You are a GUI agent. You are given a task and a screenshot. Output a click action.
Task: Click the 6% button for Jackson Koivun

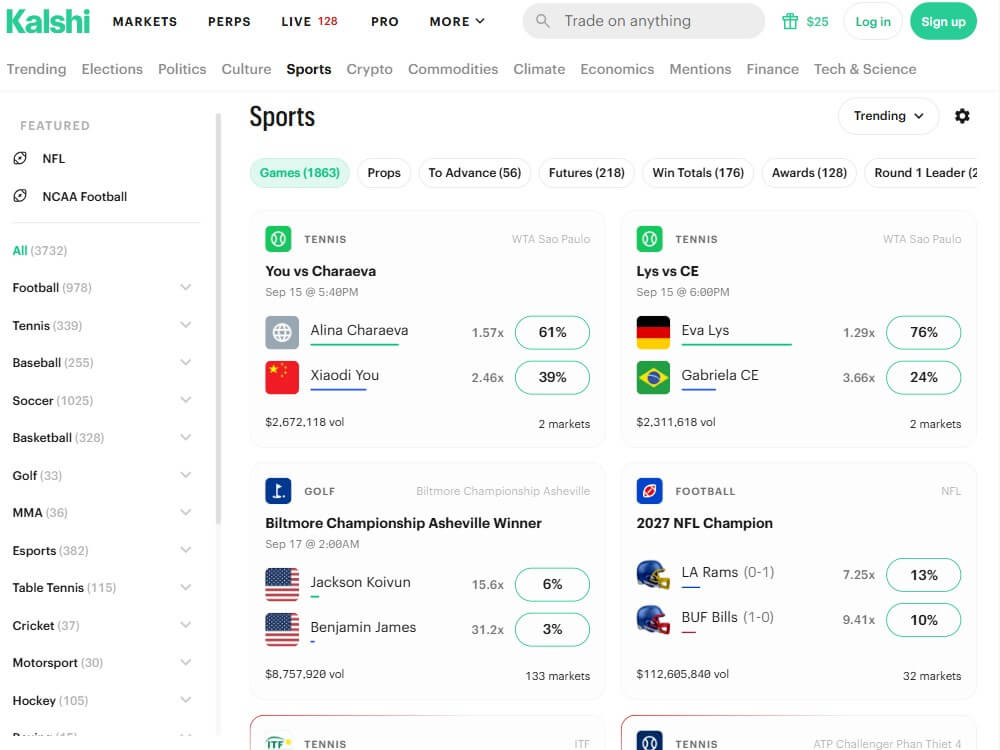pyautogui.click(x=552, y=584)
